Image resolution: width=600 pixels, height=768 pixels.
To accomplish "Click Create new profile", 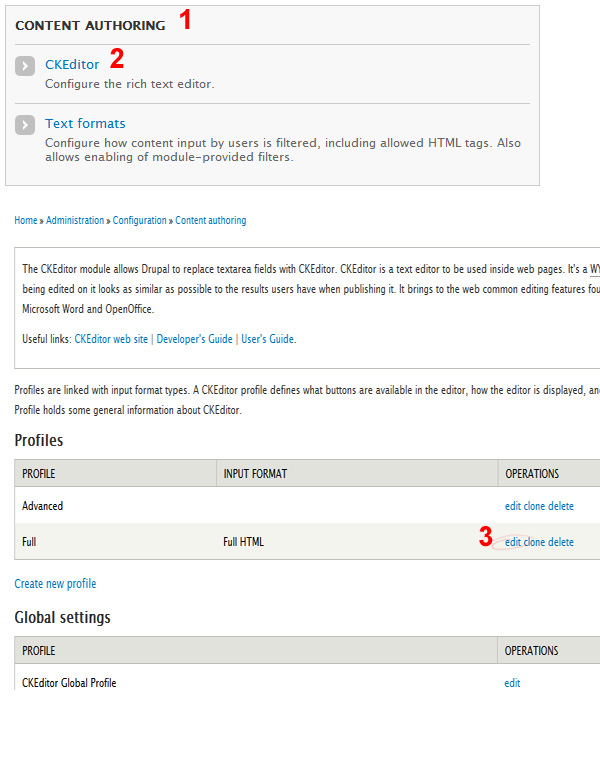I will (x=55, y=584).
